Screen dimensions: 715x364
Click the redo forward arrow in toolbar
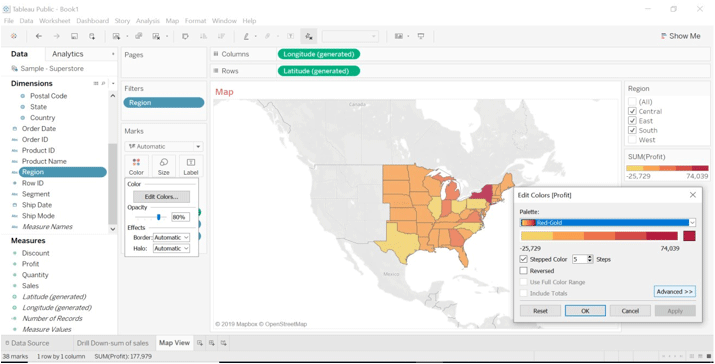57,36
